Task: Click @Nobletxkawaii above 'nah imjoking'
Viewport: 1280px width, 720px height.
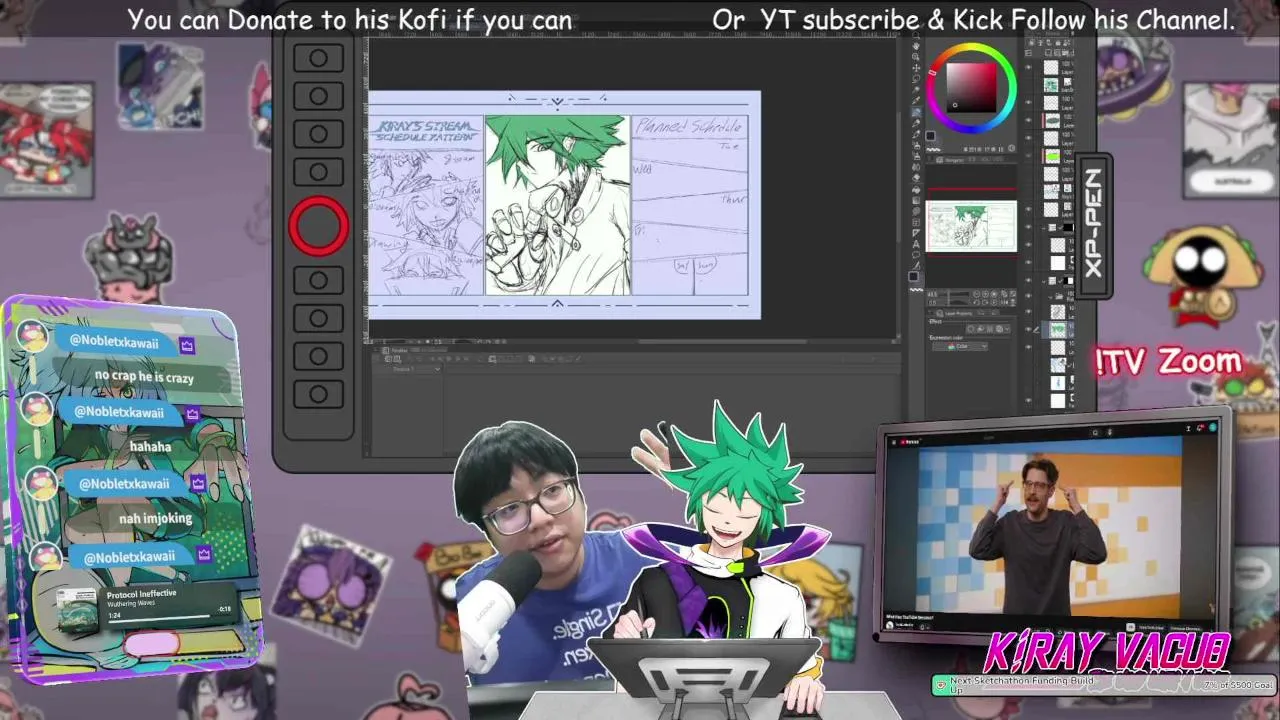Action: pos(124,483)
